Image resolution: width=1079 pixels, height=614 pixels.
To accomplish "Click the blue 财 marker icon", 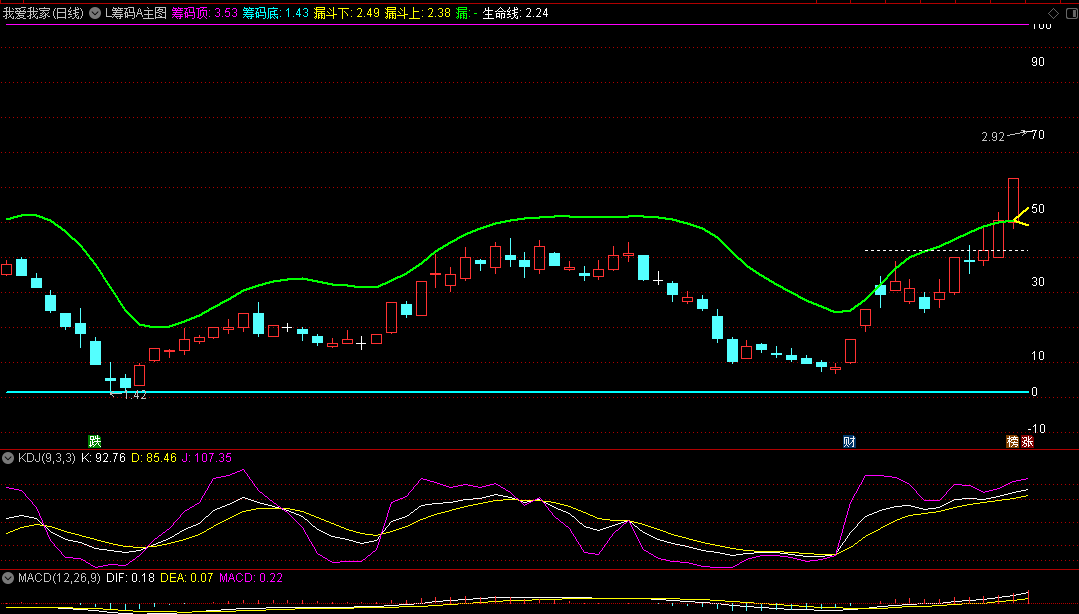I will click(849, 441).
